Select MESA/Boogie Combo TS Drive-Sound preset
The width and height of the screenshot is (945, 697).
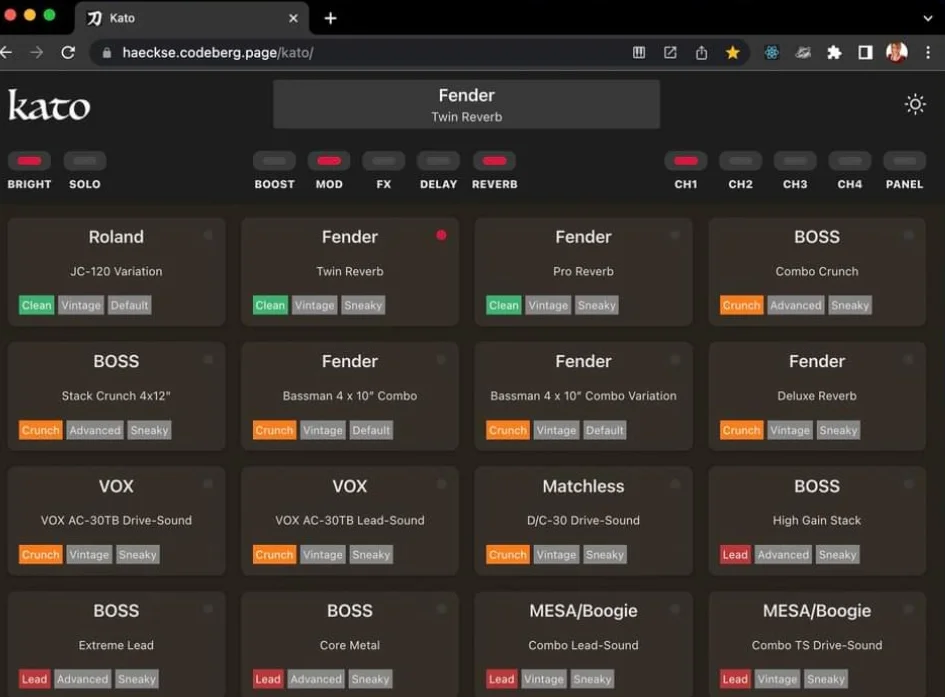click(817, 645)
